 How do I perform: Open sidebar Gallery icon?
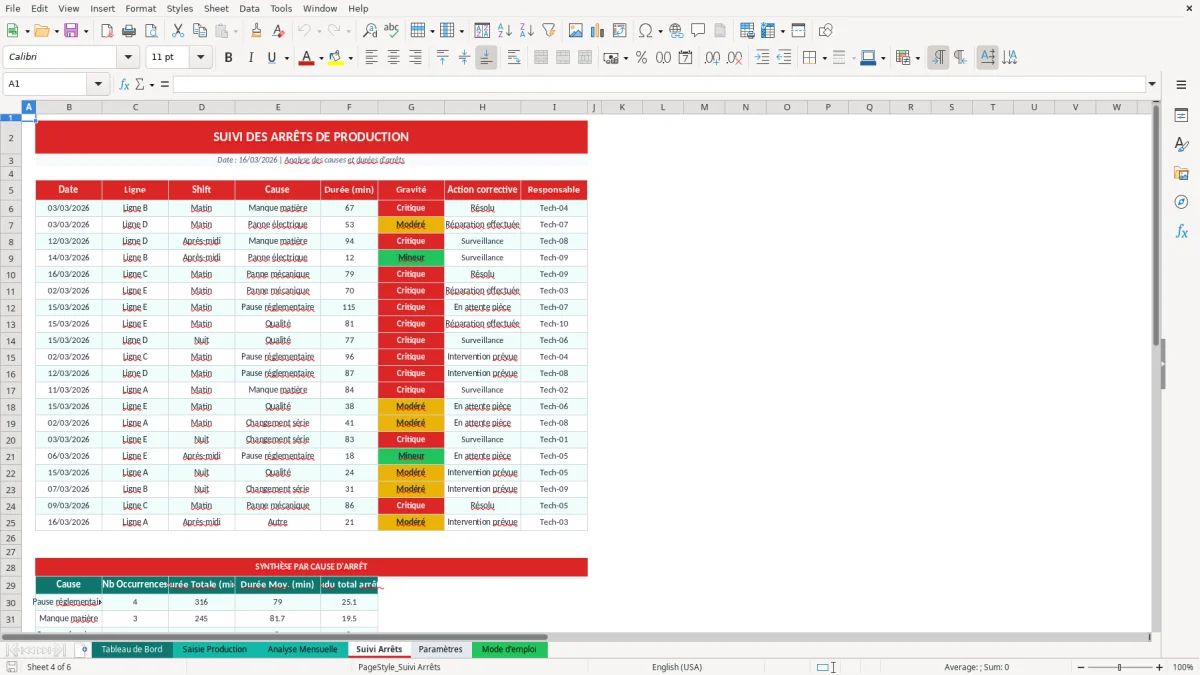tap(1181, 174)
